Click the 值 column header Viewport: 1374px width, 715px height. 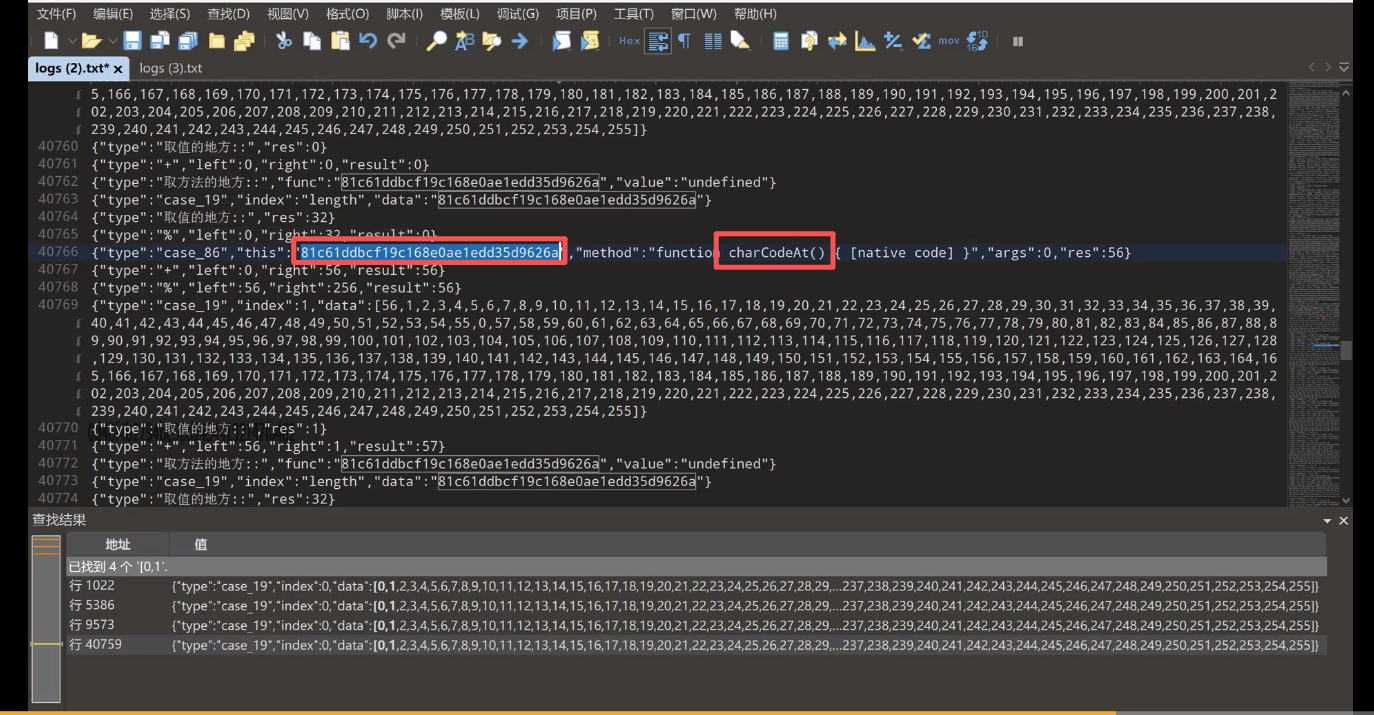[x=201, y=544]
